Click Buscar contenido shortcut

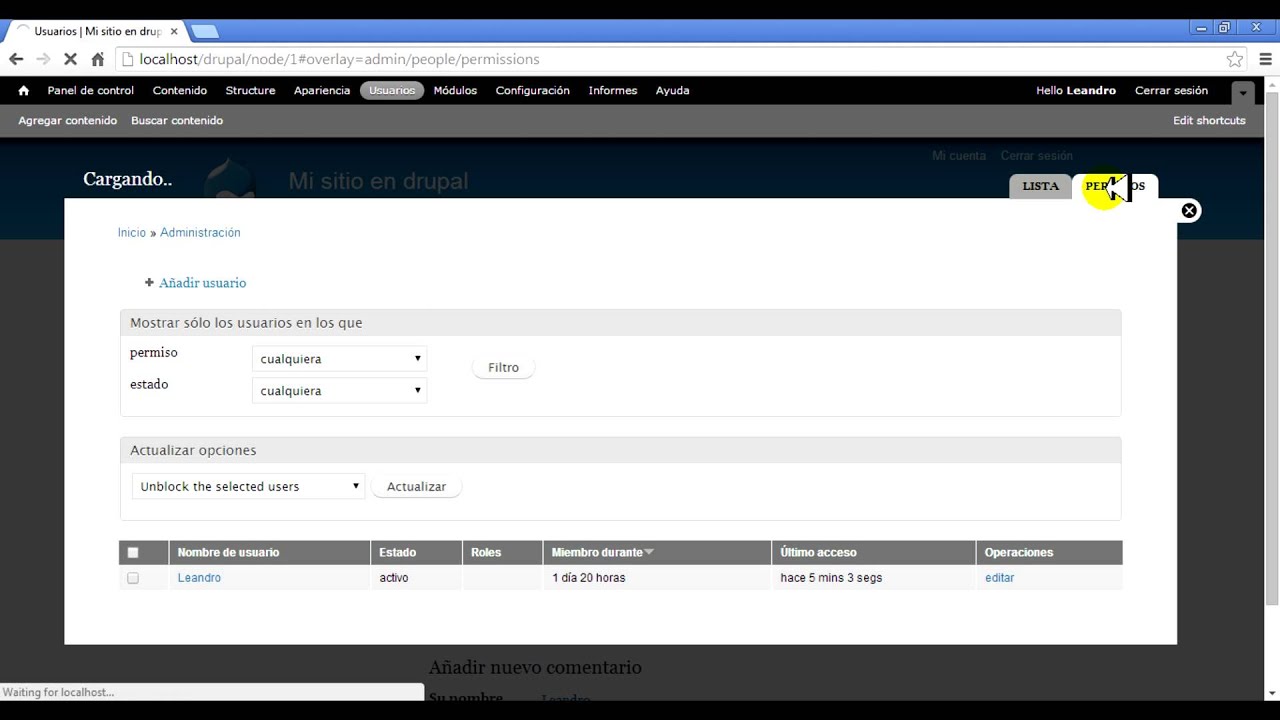pos(177,120)
